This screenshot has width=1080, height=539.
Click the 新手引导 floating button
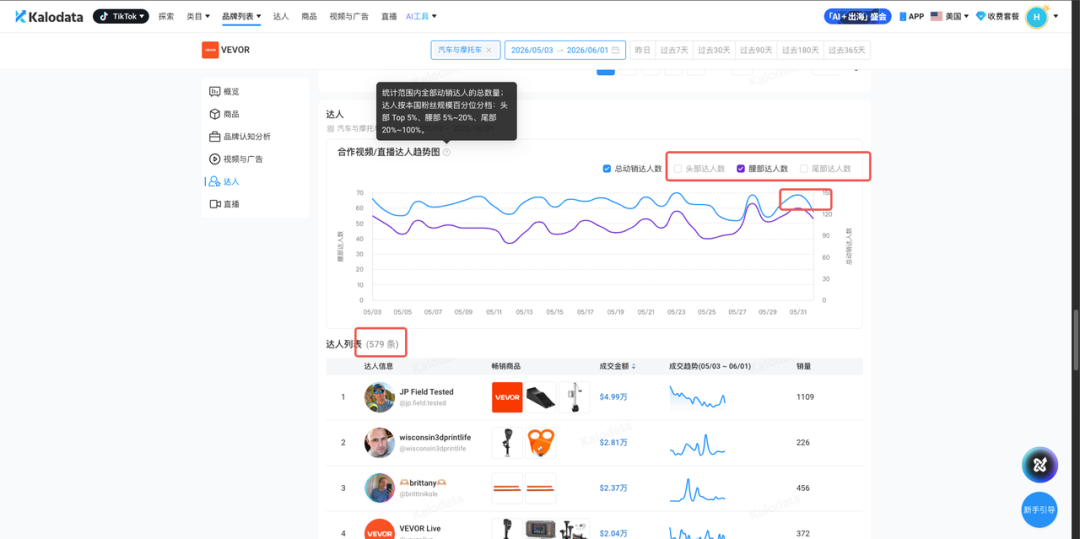1039,510
